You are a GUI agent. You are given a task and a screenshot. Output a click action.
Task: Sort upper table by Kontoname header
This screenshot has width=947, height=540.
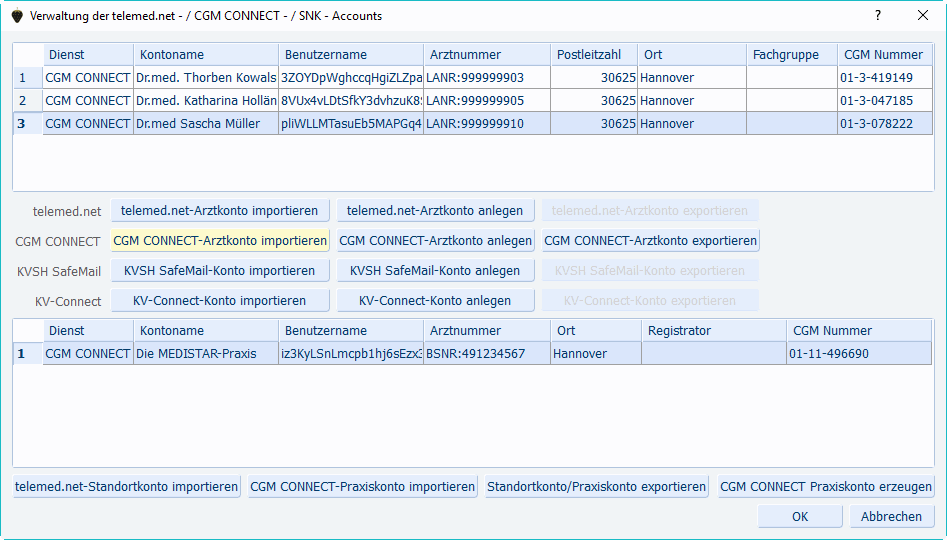[206, 54]
